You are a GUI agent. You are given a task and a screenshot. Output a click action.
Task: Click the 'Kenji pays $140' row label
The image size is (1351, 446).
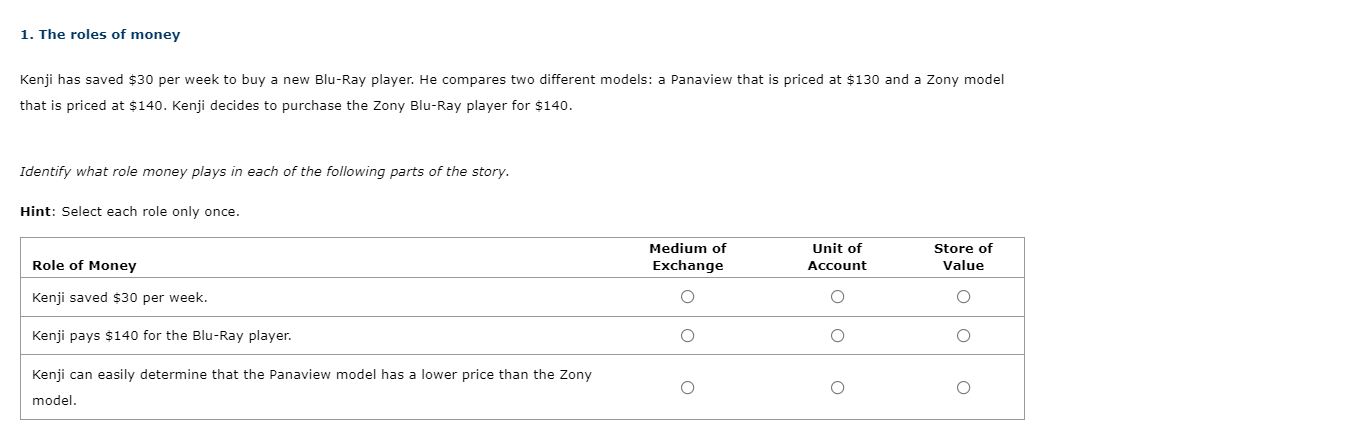[x=162, y=336]
